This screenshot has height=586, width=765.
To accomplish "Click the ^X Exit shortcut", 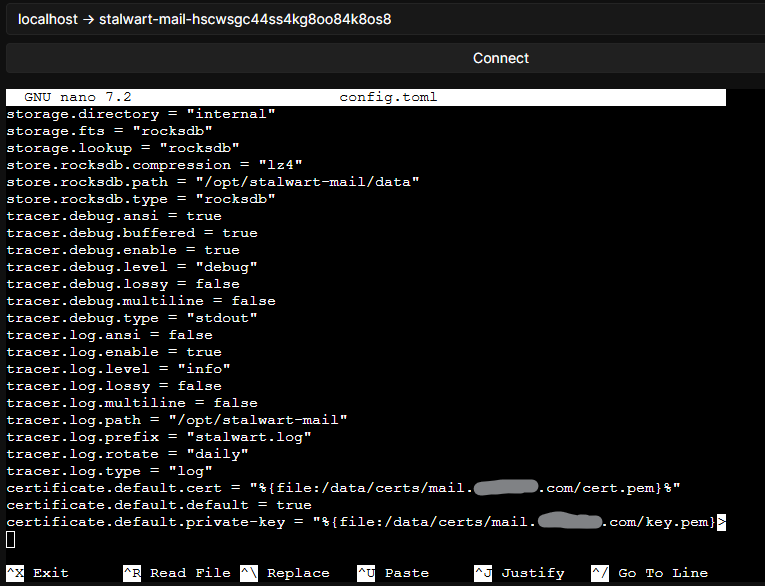I will (38, 573).
